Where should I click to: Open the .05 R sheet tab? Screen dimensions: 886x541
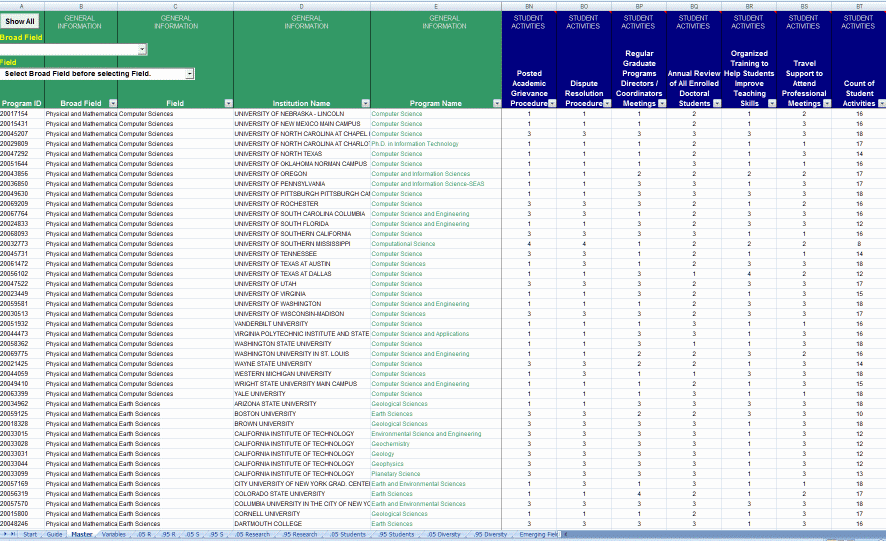point(145,534)
